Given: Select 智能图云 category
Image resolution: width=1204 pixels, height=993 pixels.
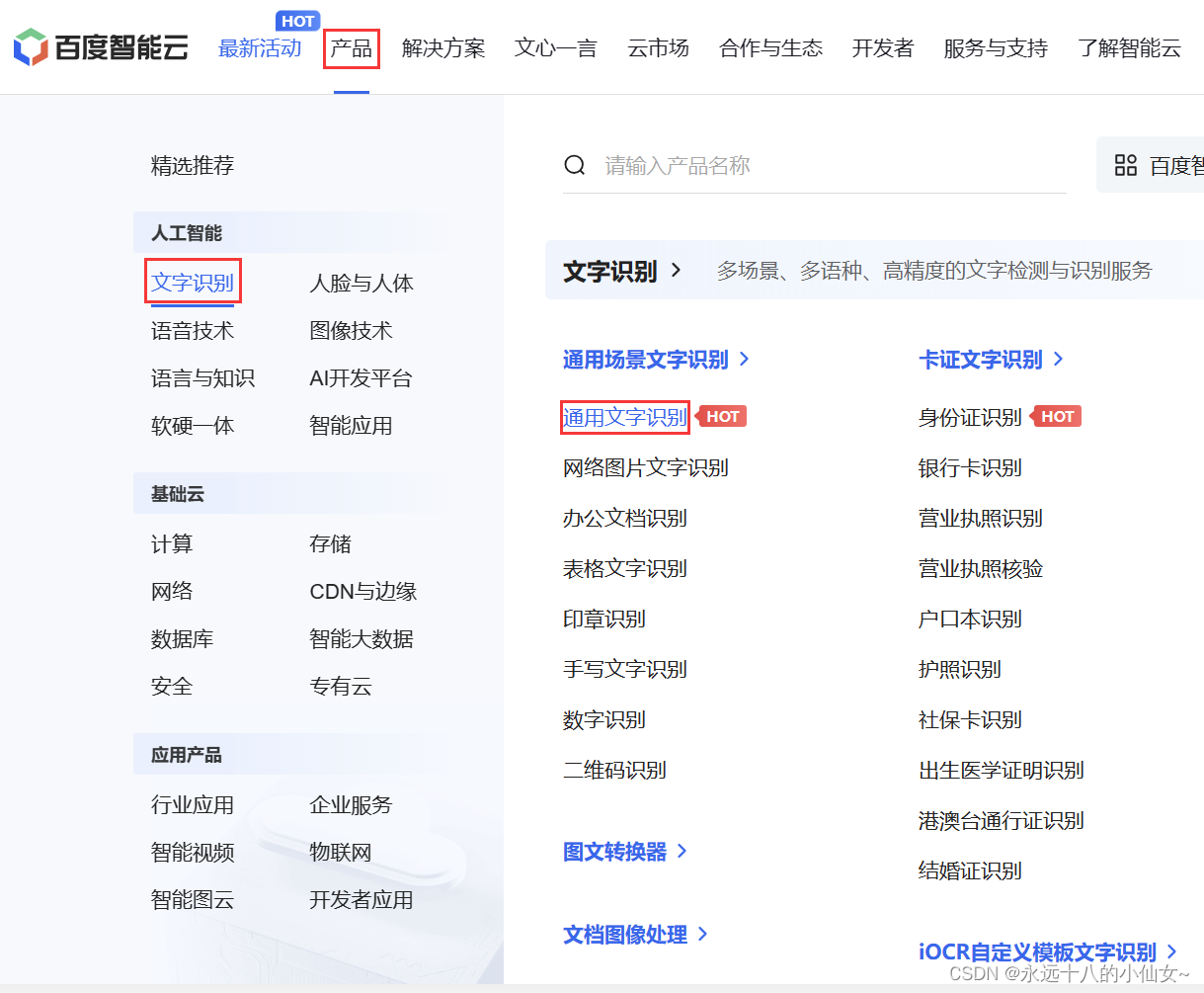Looking at the screenshot, I should point(193,899).
